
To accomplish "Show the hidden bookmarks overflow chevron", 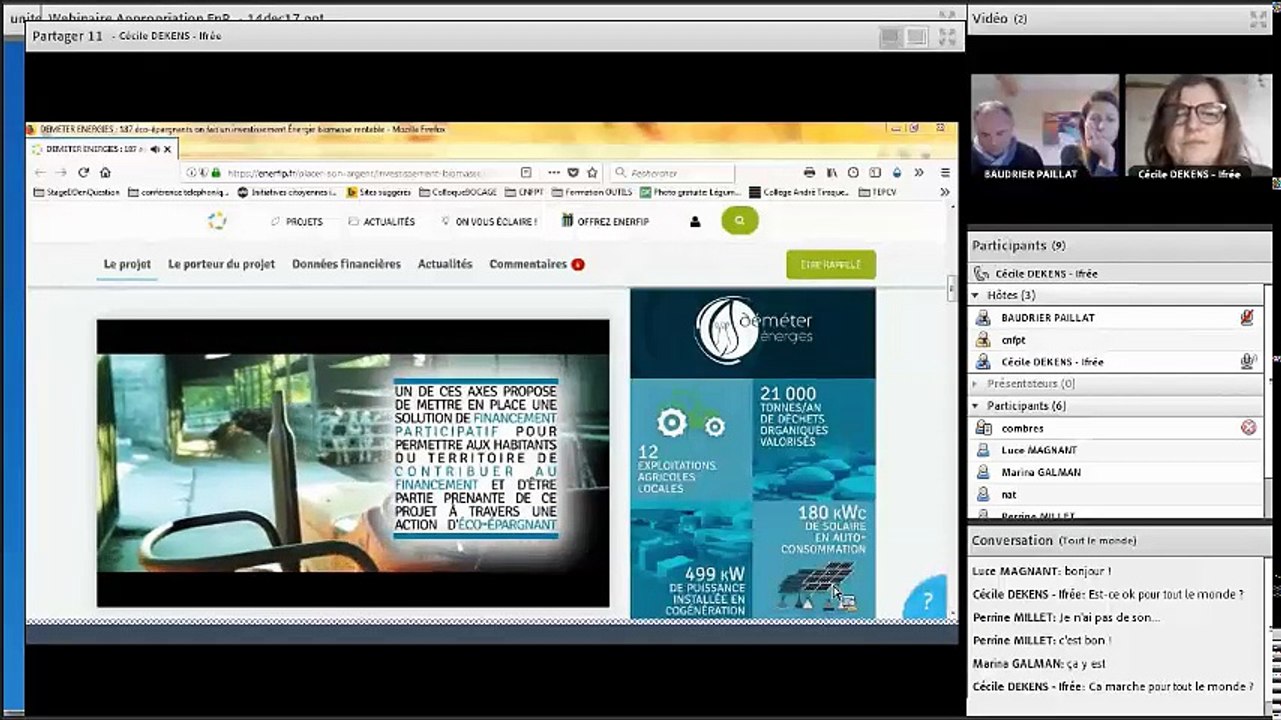I will (x=943, y=192).
